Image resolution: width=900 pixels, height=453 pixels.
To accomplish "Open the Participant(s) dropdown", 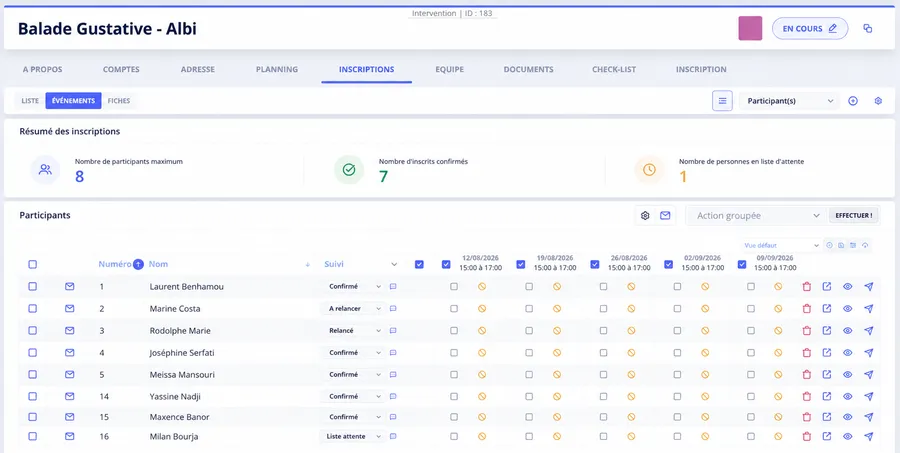I will pos(789,101).
